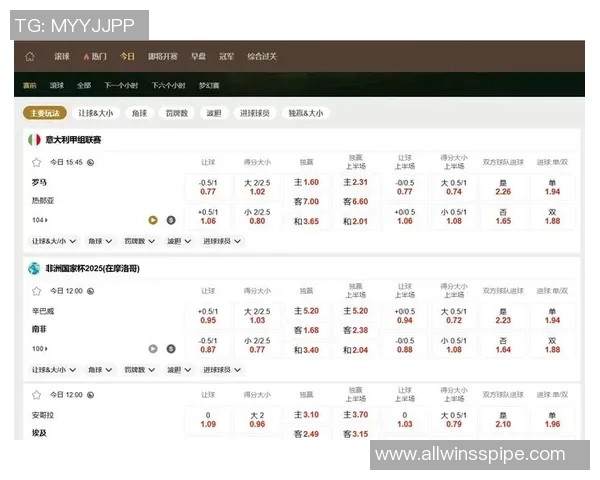Viewport: 600px width, 480px height.
Task: Select the 下六个小时 filter
Action: click(168, 85)
